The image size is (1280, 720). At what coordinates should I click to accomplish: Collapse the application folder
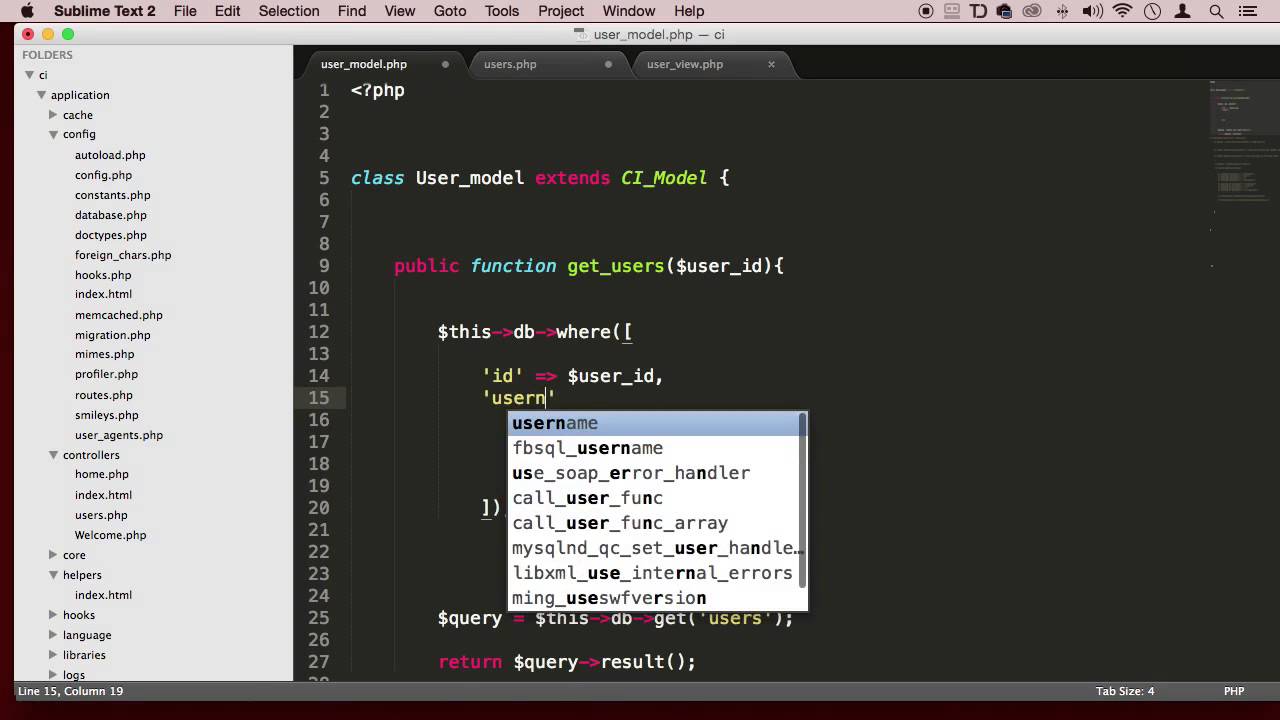(x=41, y=95)
